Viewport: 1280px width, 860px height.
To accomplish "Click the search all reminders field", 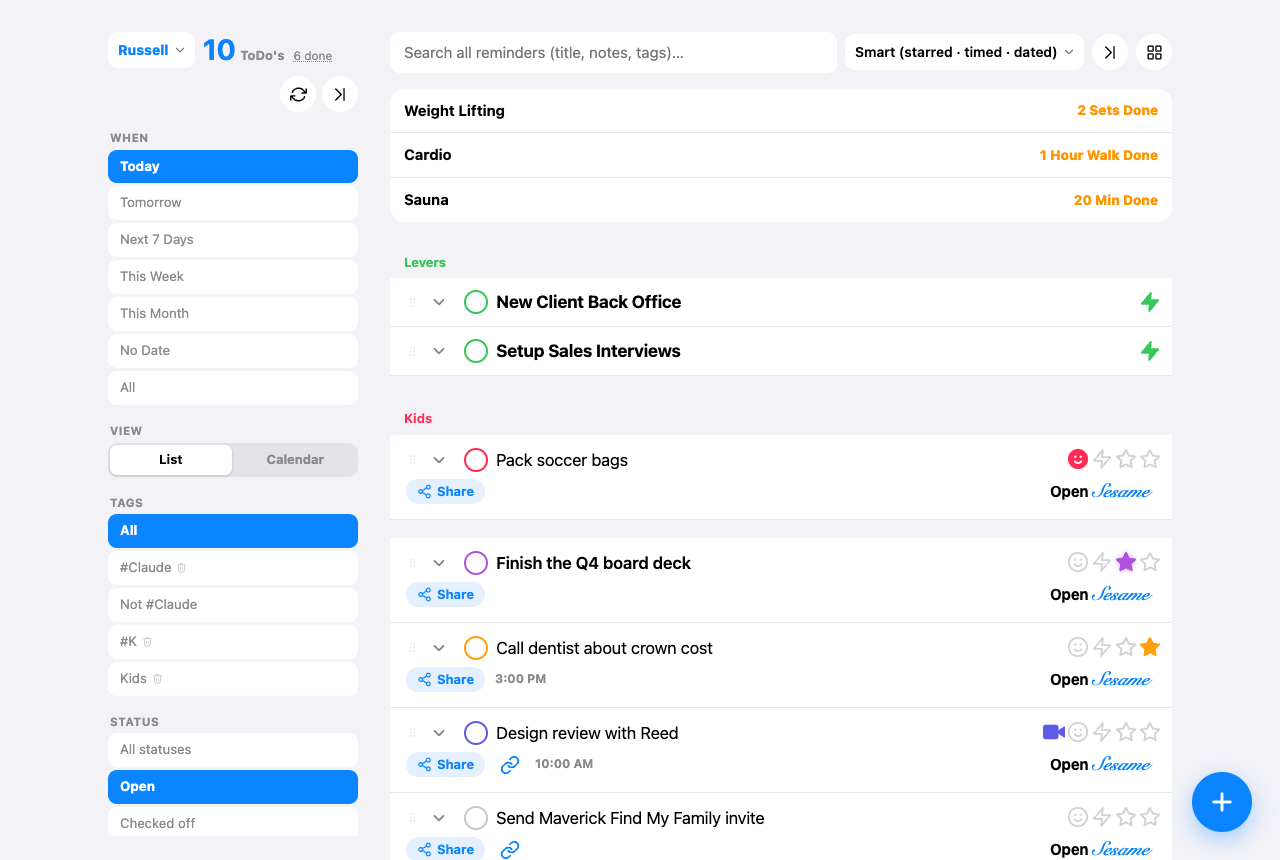I will (613, 52).
